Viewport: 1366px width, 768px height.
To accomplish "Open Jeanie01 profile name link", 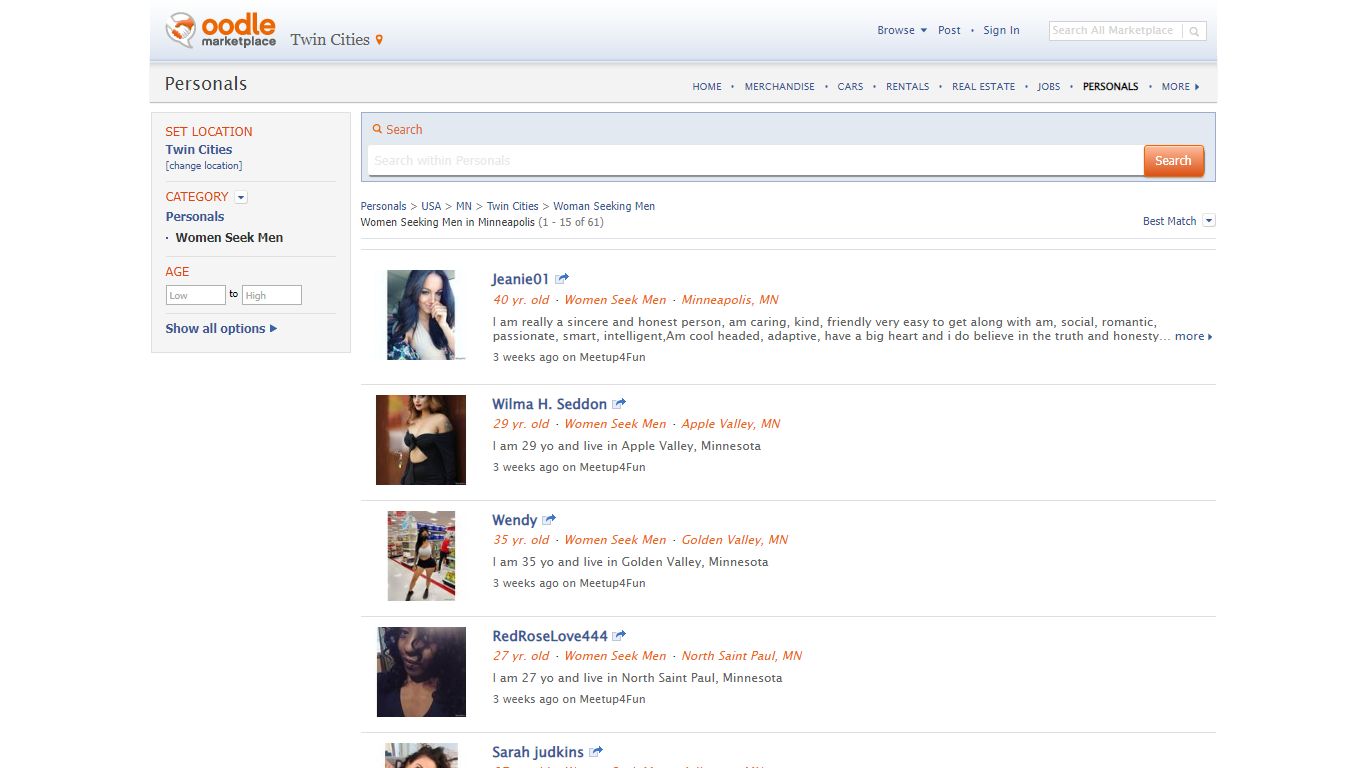I will tap(520, 280).
